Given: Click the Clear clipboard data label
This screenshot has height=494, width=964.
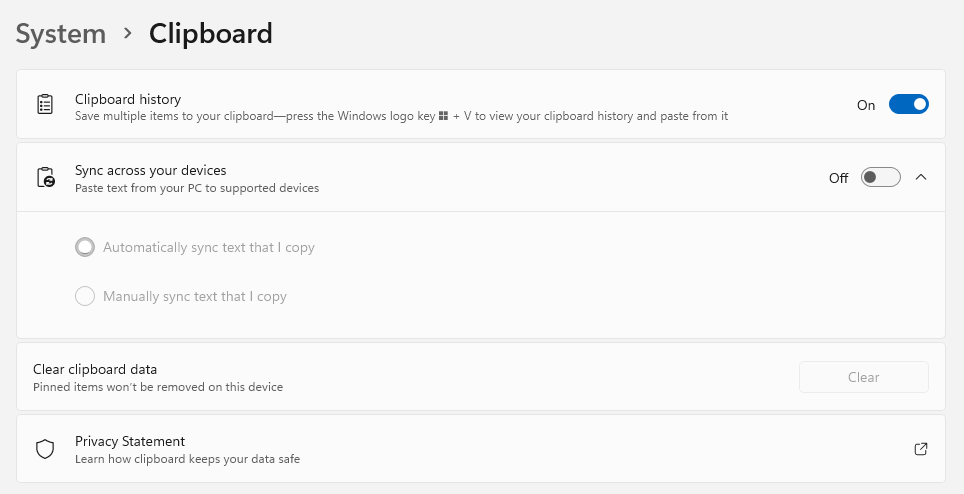Looking at the screenshot, I should pos(95,369).
